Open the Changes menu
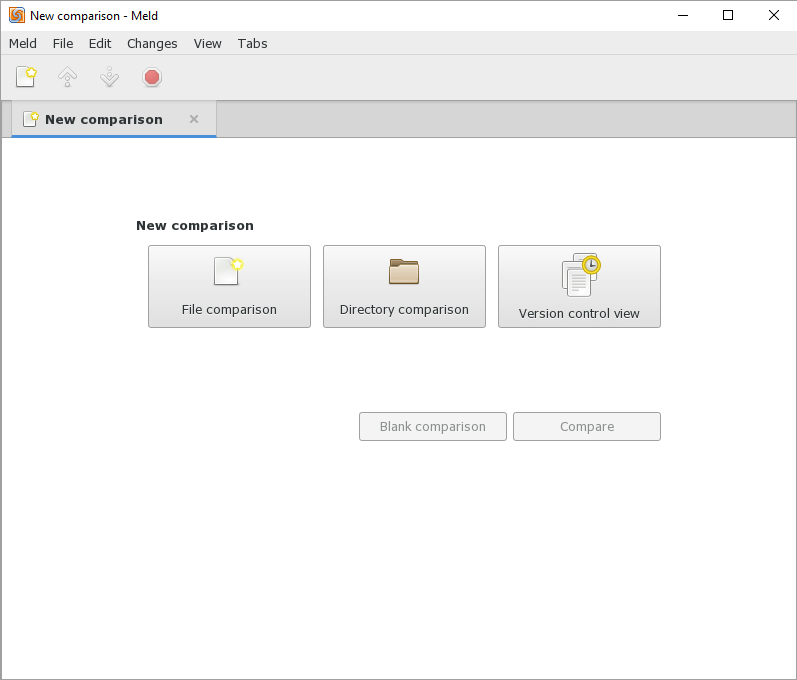Viewport: 797px width, 680px height. [152, 44]
